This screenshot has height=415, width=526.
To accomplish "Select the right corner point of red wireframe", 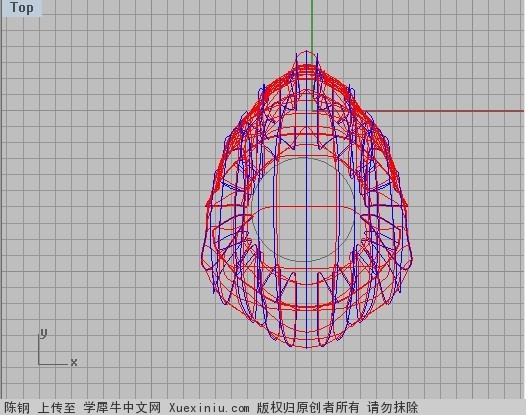I will pyautogui.click(x=406, y=205).
